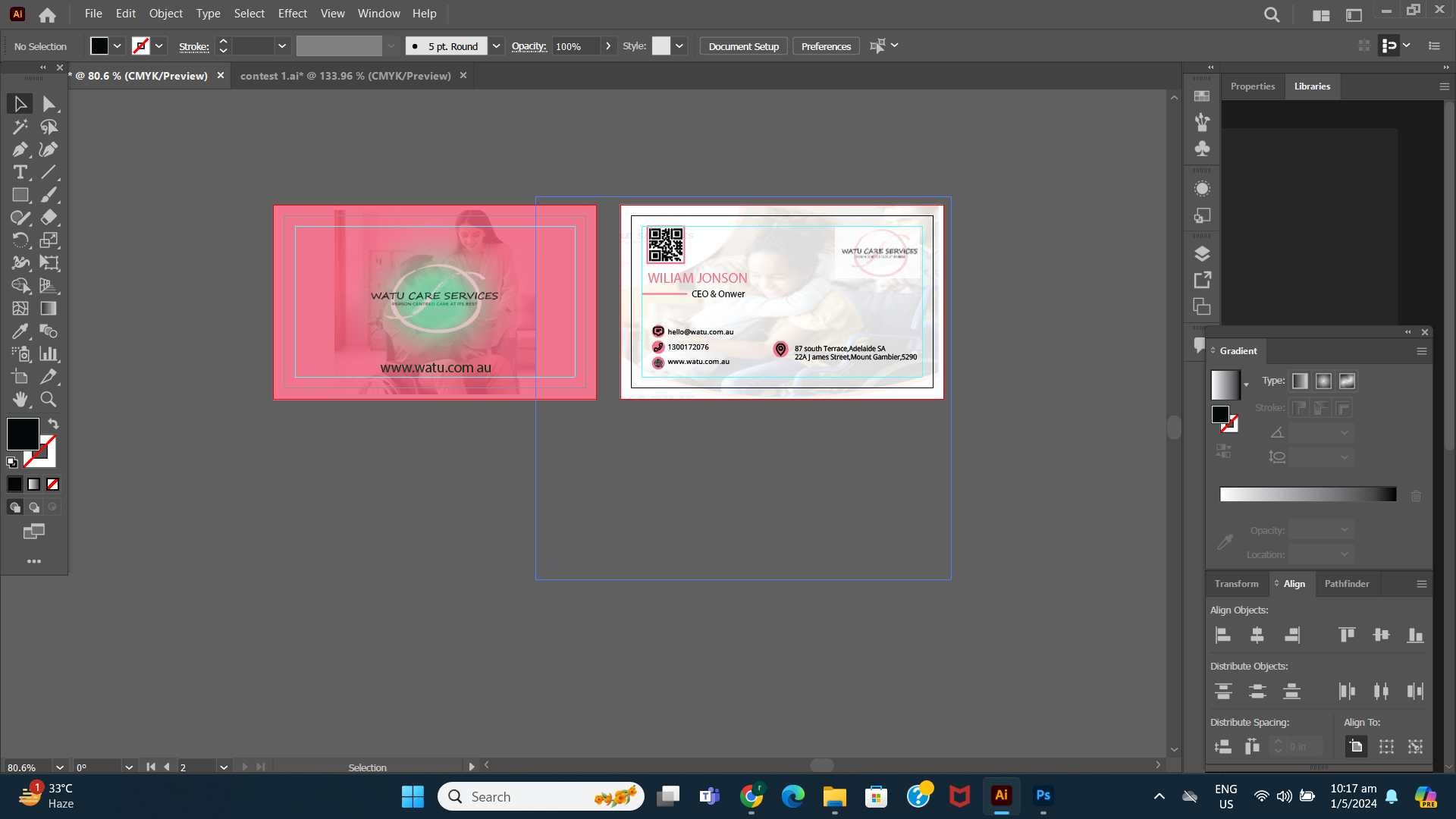Click the Gradient panel flyout menu icon
Screen dimensions: 1456x819
pos(1421,350)
